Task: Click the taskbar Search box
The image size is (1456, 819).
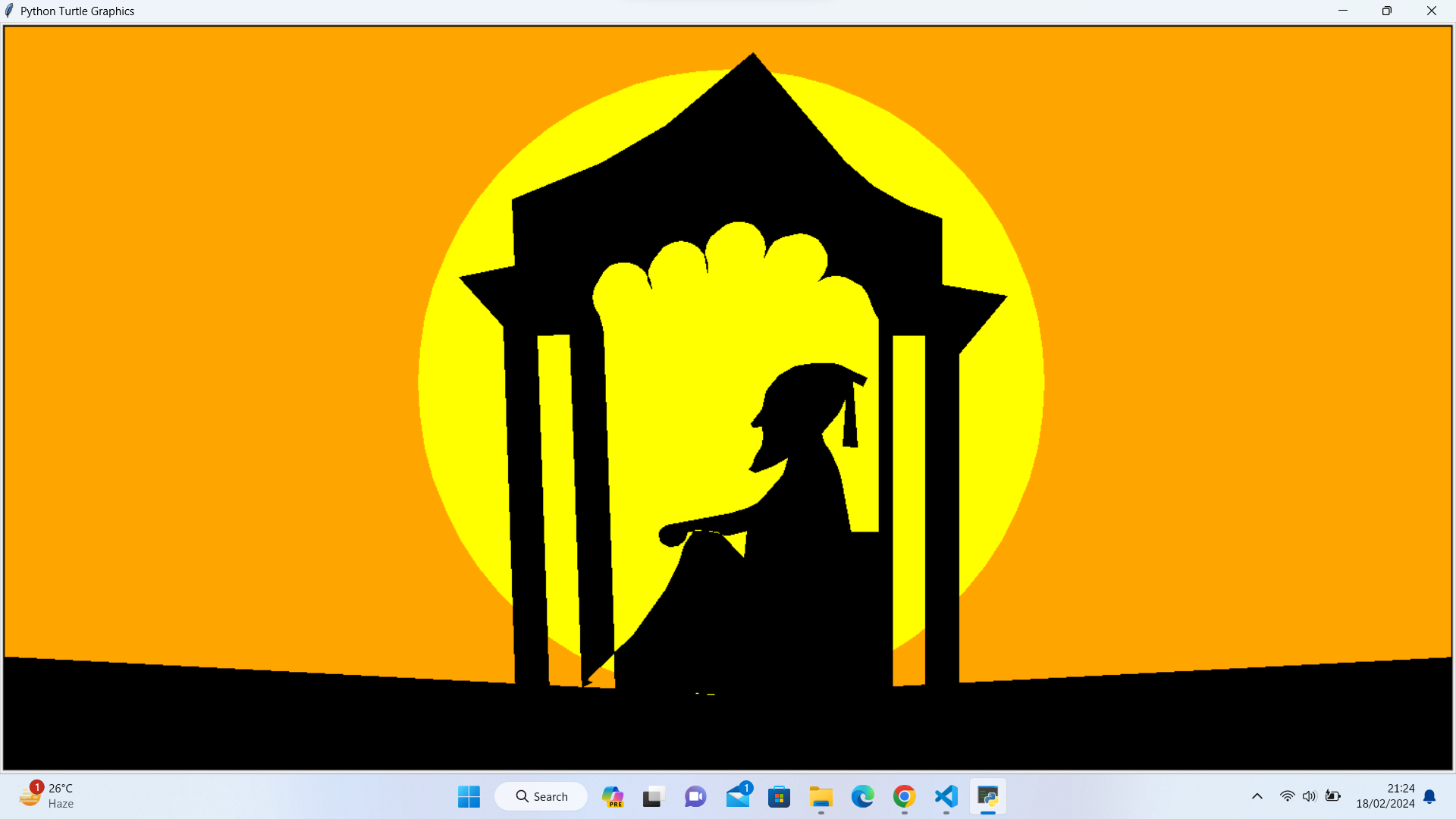Action: (x=541, y=796)
